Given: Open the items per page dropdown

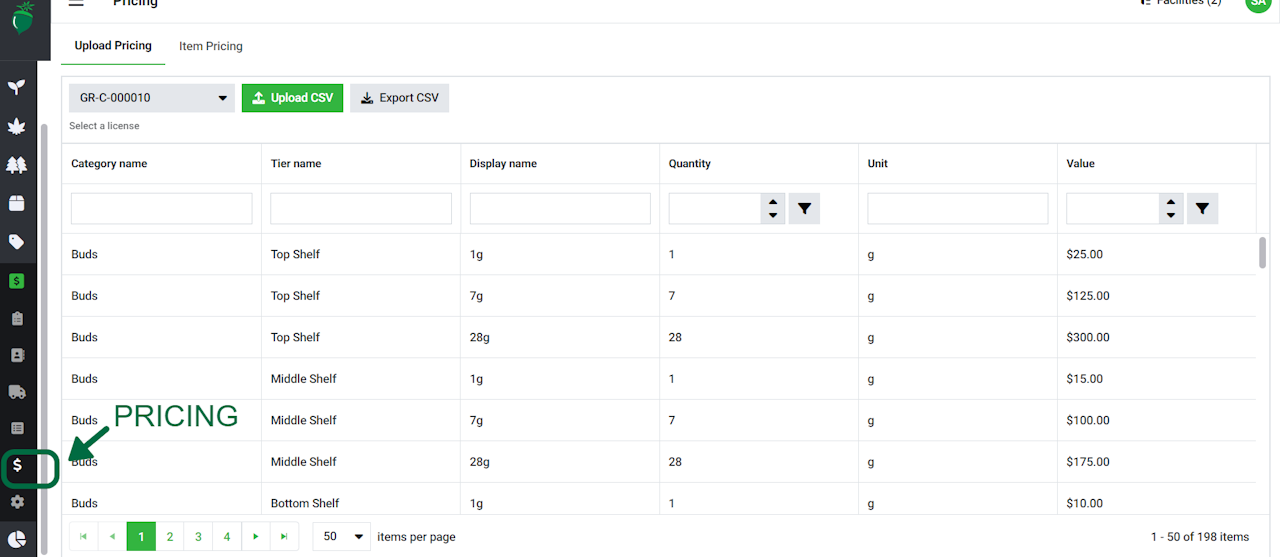Looking at the screenshot, I should tap(341, 537).
